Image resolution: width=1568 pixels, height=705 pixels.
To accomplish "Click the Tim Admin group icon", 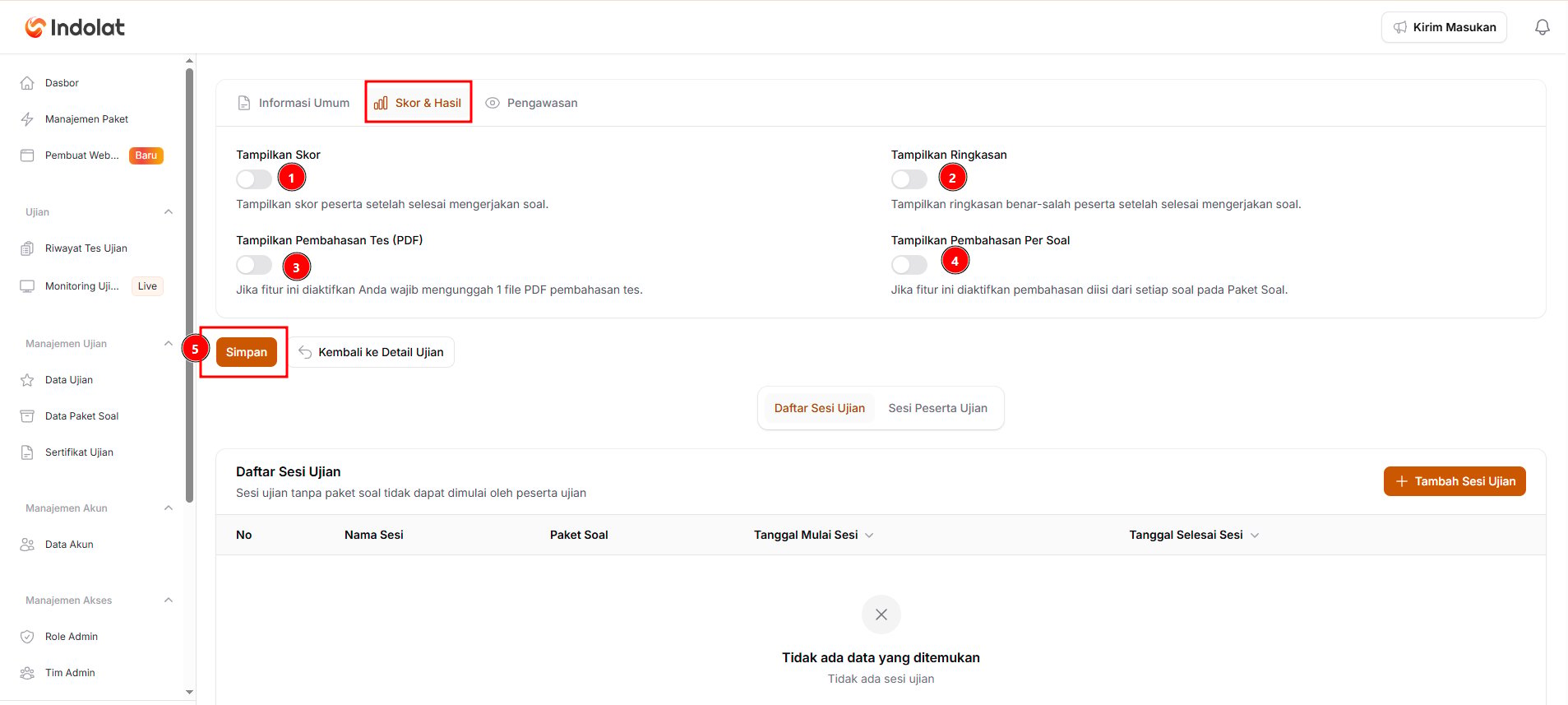I will 27,673.
